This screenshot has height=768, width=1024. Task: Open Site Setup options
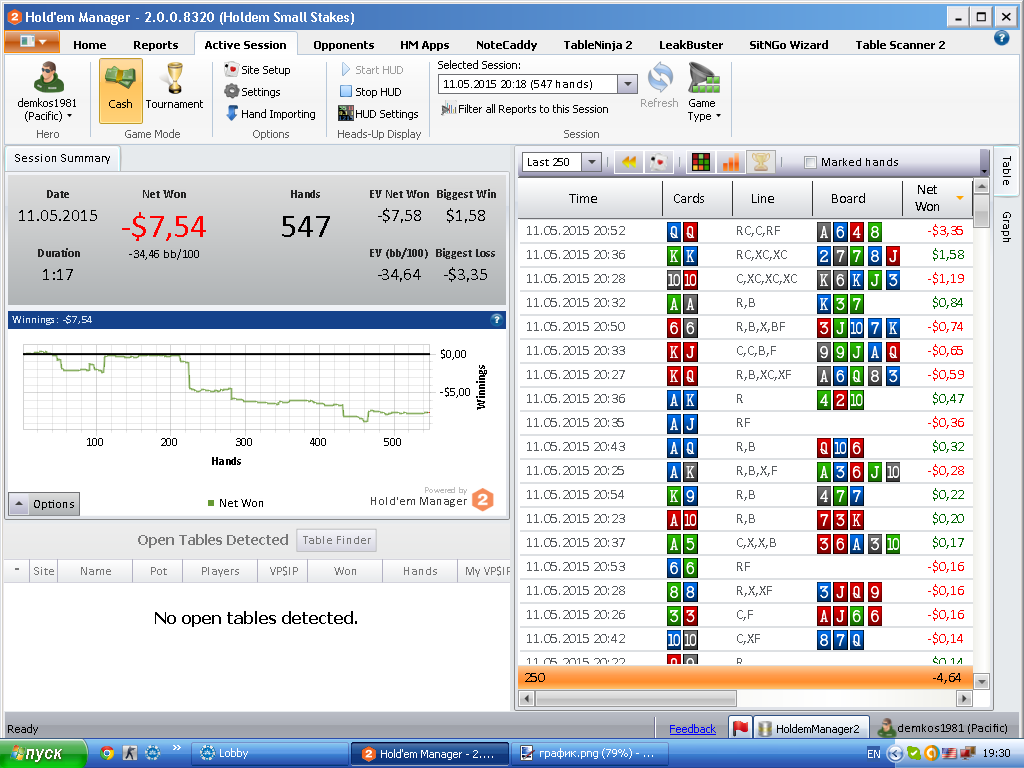257,69
